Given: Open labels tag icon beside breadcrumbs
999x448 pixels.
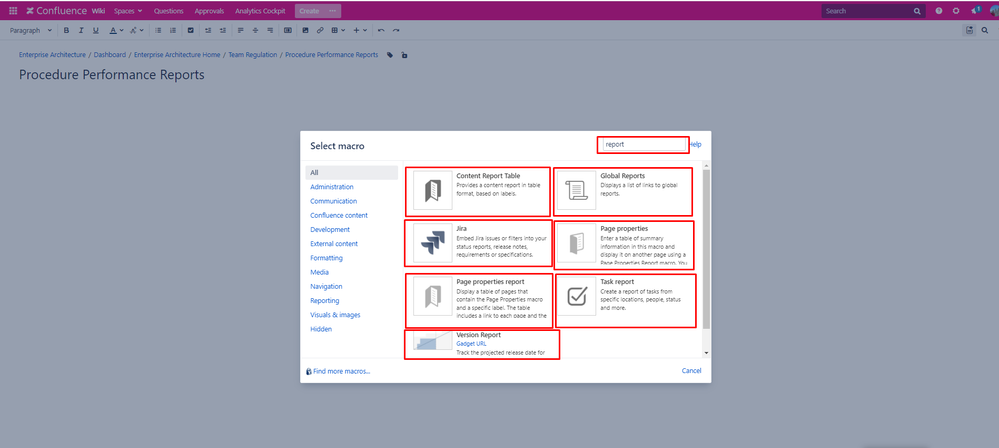Looking at the screenshot, I should [391, 55].
